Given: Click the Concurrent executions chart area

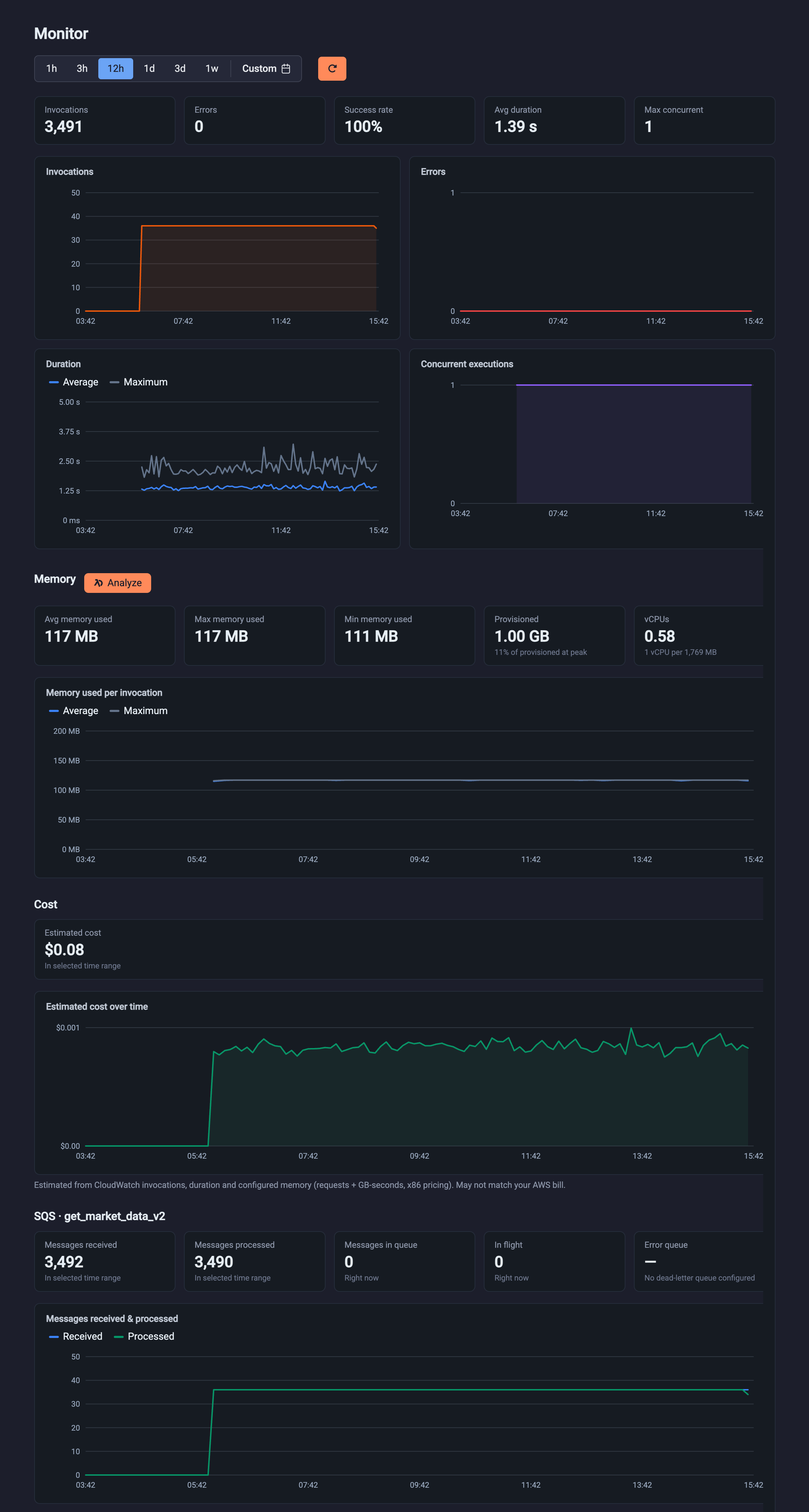Looking at the screenshot, I should point(634,444).
